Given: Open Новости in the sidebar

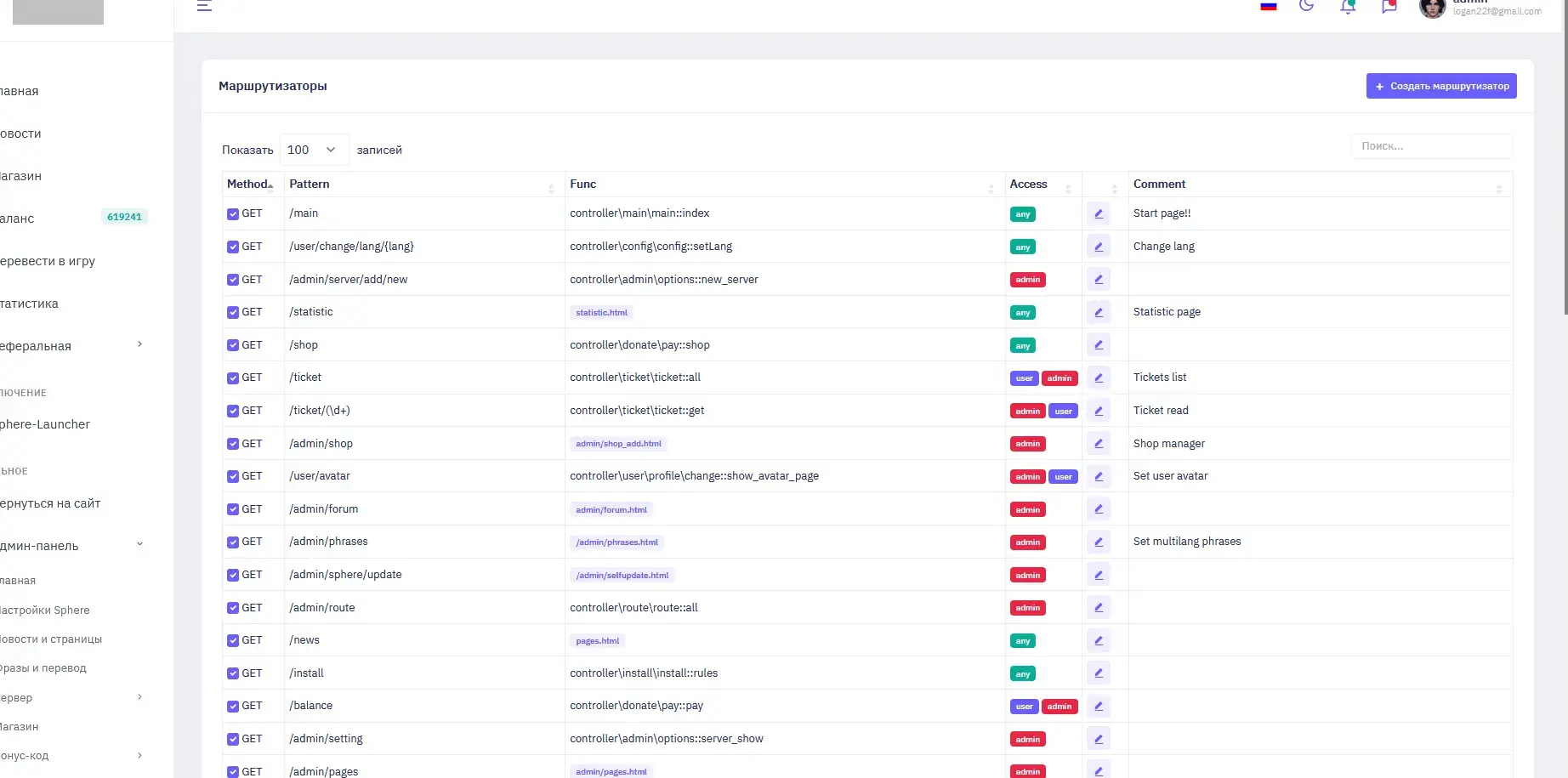Looking at the screenshot, I should click(20, 133).
